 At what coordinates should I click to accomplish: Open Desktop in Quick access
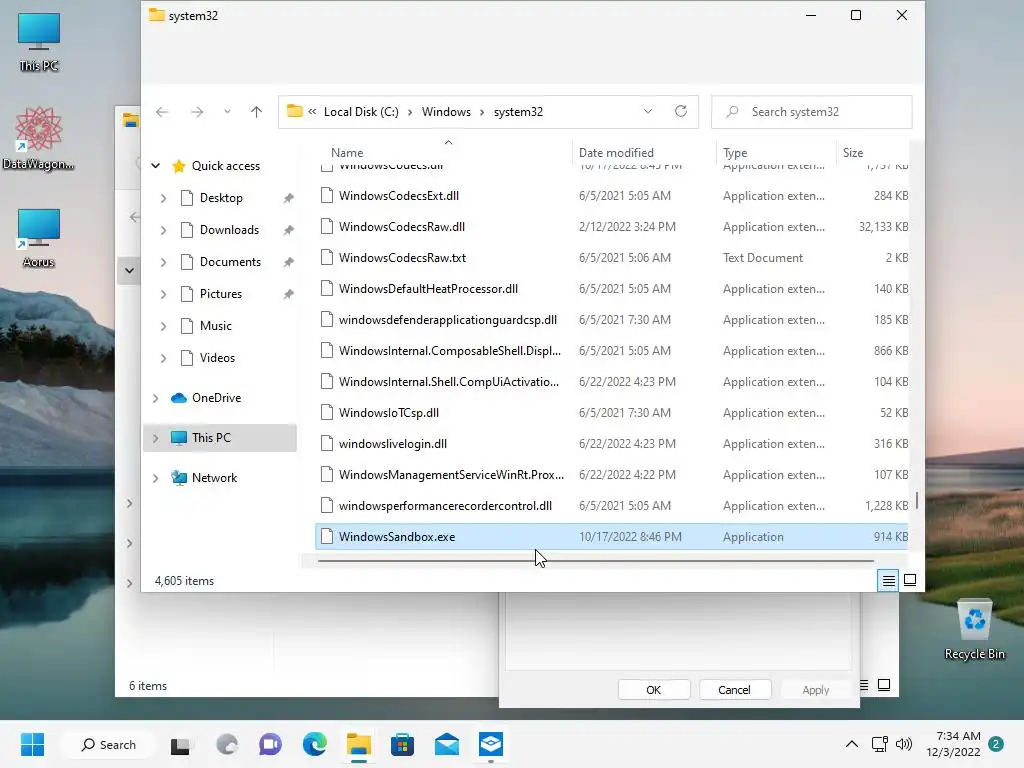[x=221, y=198]
